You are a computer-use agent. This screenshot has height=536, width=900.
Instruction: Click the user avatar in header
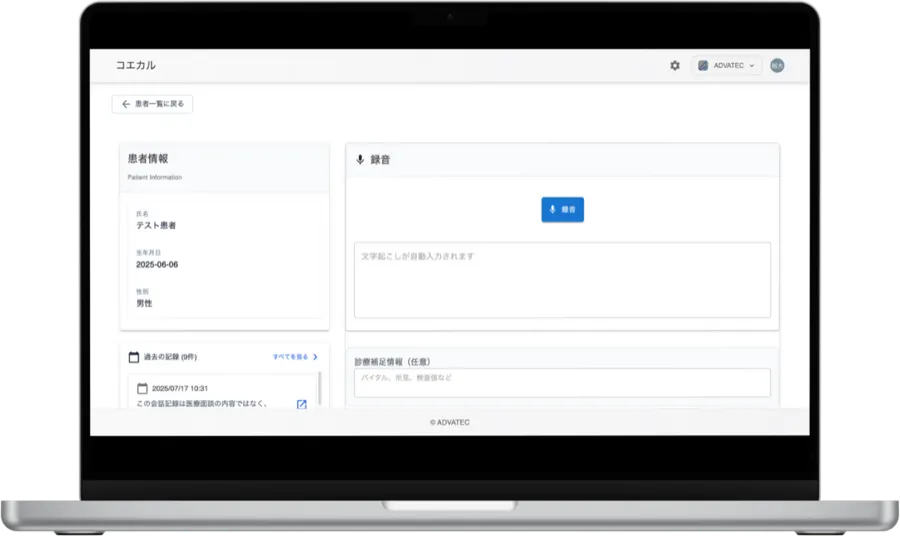(777, 65)
